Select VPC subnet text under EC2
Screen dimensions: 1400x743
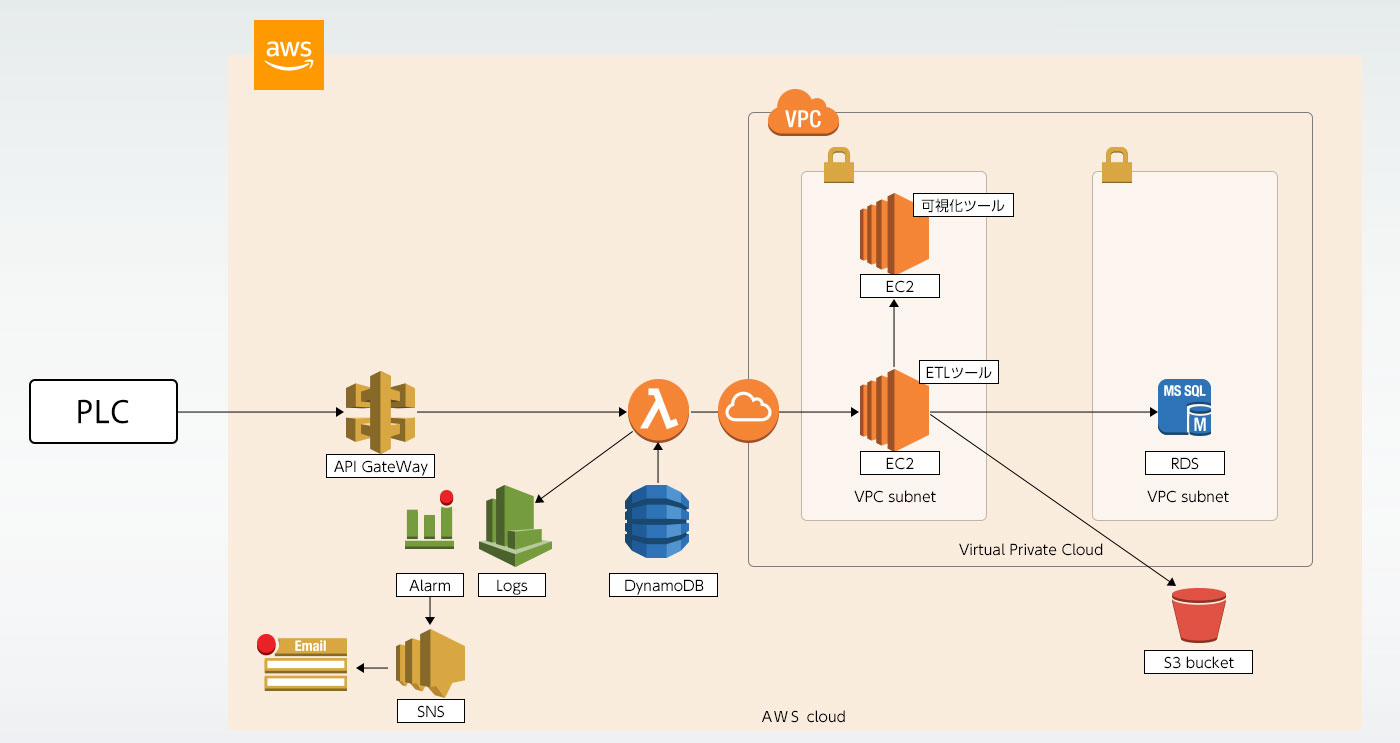(x=895, y=496)
